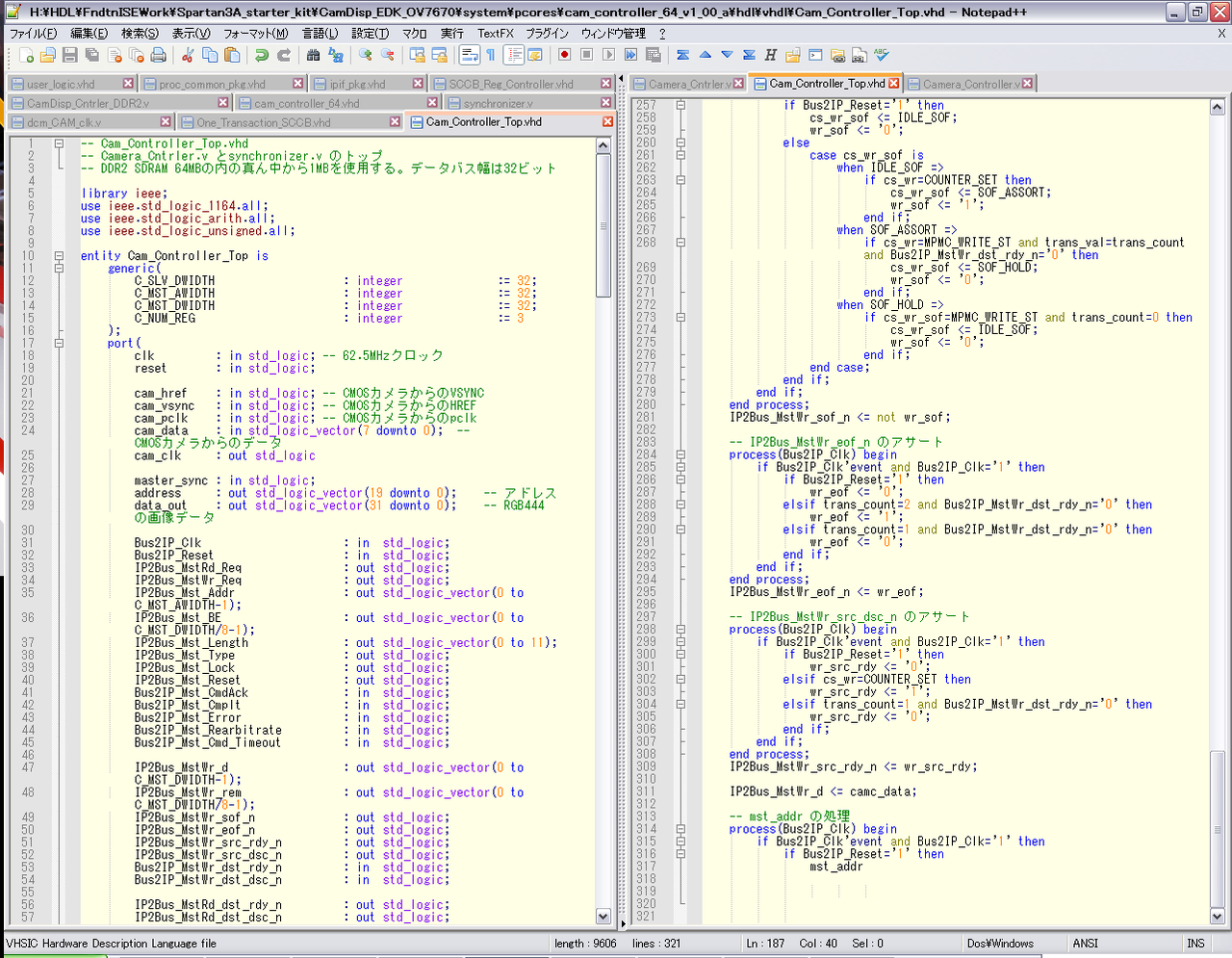1232x958 pixels.
Task: Toggle indent guide display button
Action: tap(513, 55)
